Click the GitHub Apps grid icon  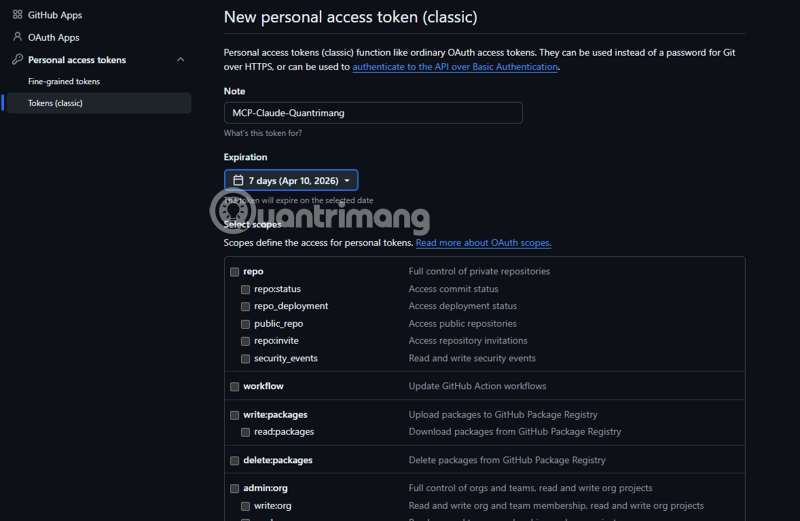(x=18, y=15)
